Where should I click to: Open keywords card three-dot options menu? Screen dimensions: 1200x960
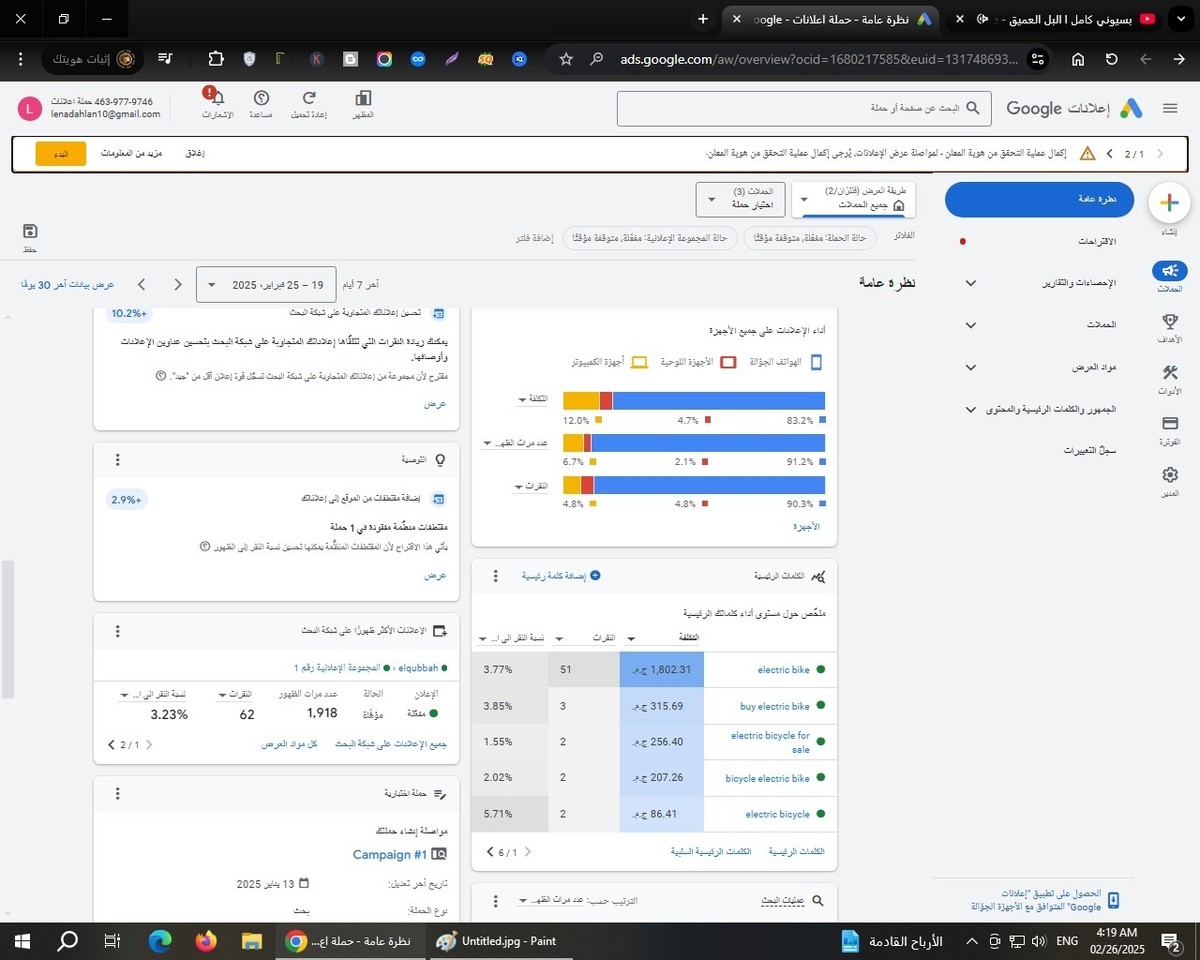[495, 576]
